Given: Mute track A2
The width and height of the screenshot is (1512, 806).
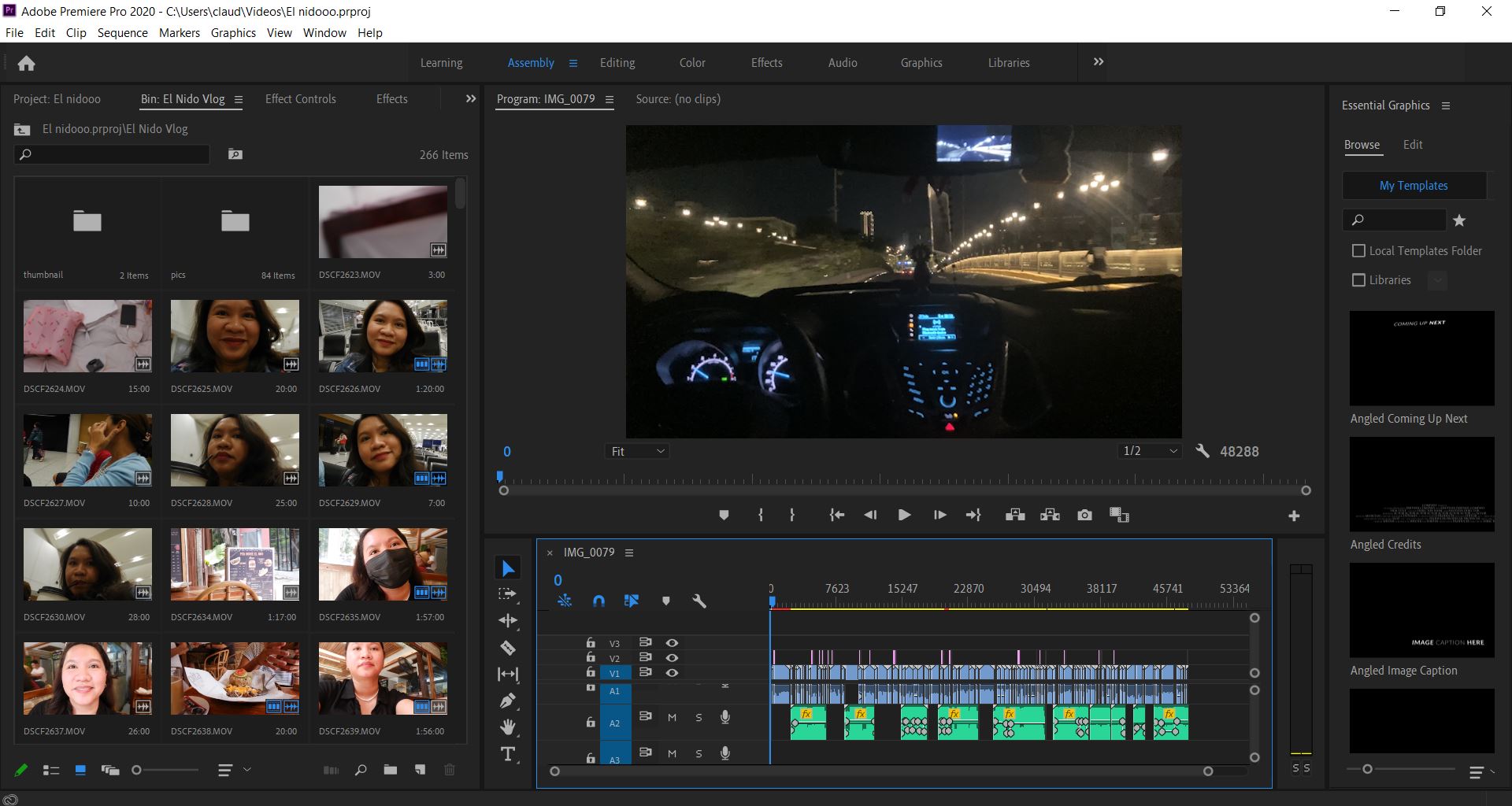Looking at the screenshot, I should point(672,717).
